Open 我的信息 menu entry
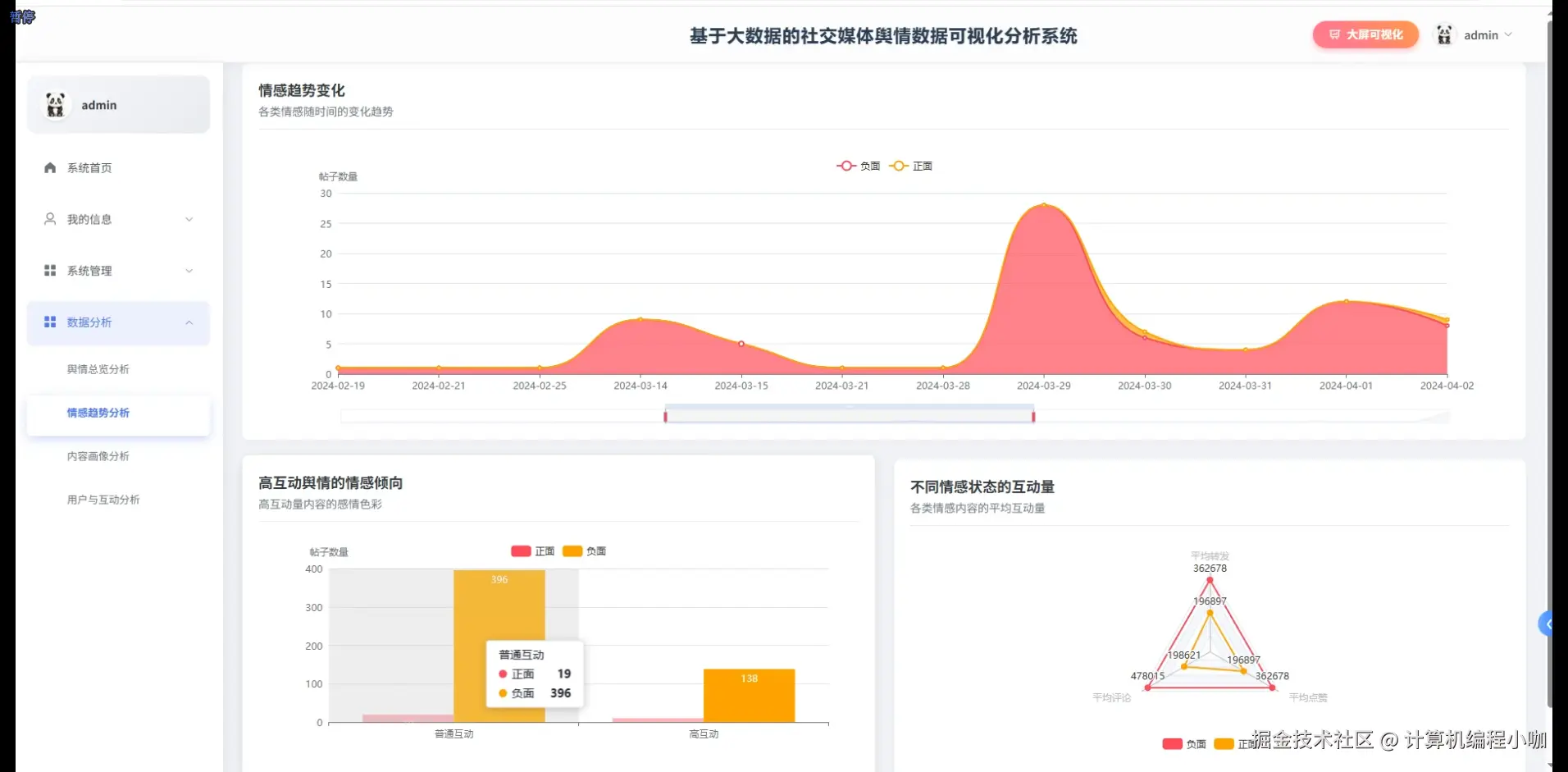The image size is (1568, 772). click(119, 219)
